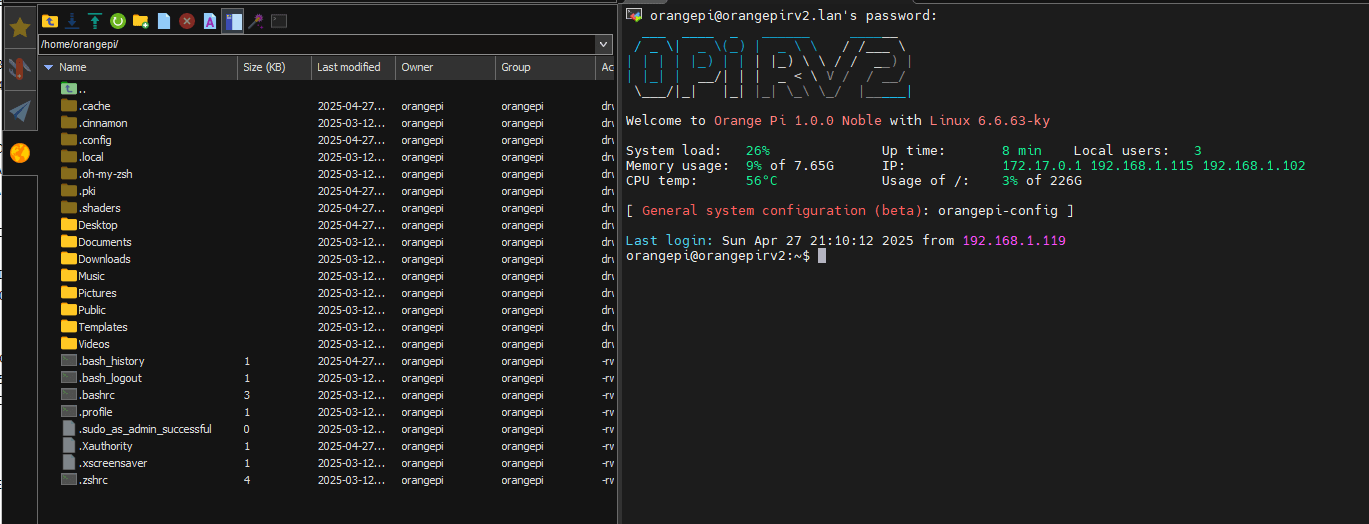The width and height of the screenshot is (1369, 524).
Task: Click the download selected files icon
Action: click(72, 20)
